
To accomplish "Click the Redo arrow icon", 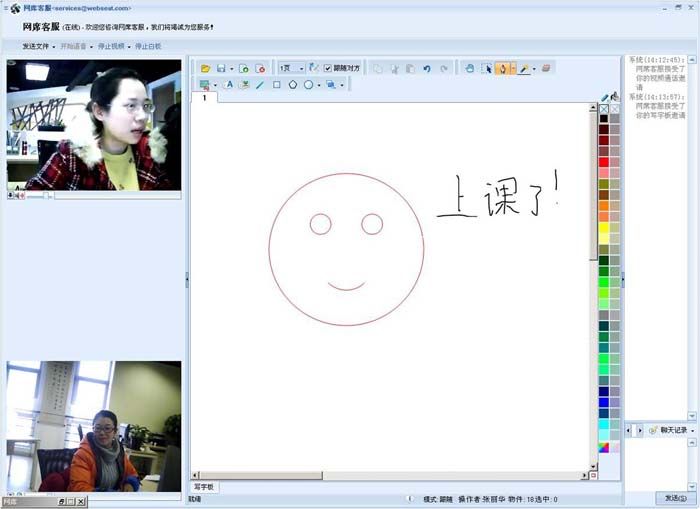I will (443, 68).
